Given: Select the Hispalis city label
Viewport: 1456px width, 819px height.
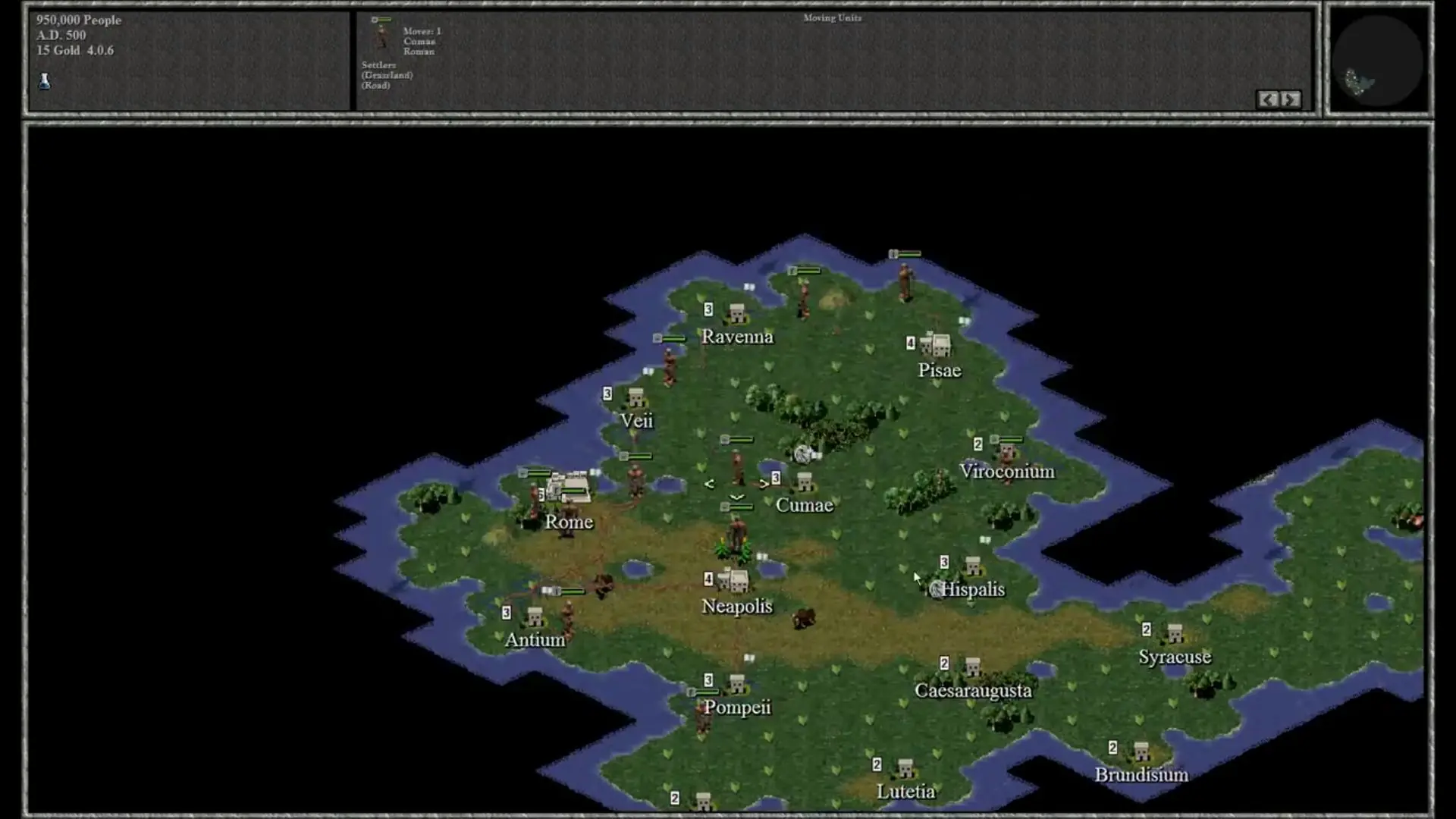Looking at the screenshot, I should [973, 589].
